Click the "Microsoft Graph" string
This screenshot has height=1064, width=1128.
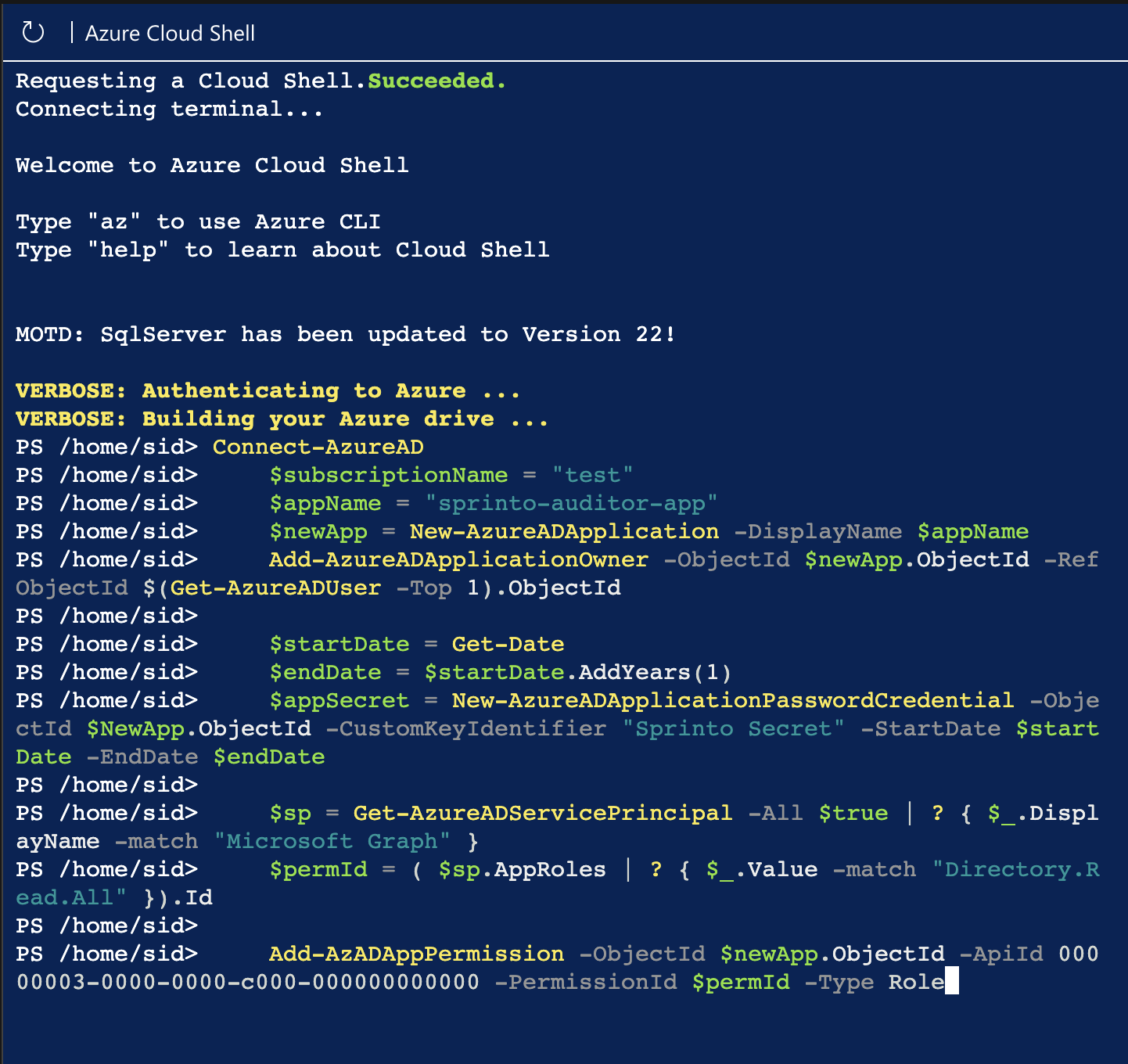(332, 841)
